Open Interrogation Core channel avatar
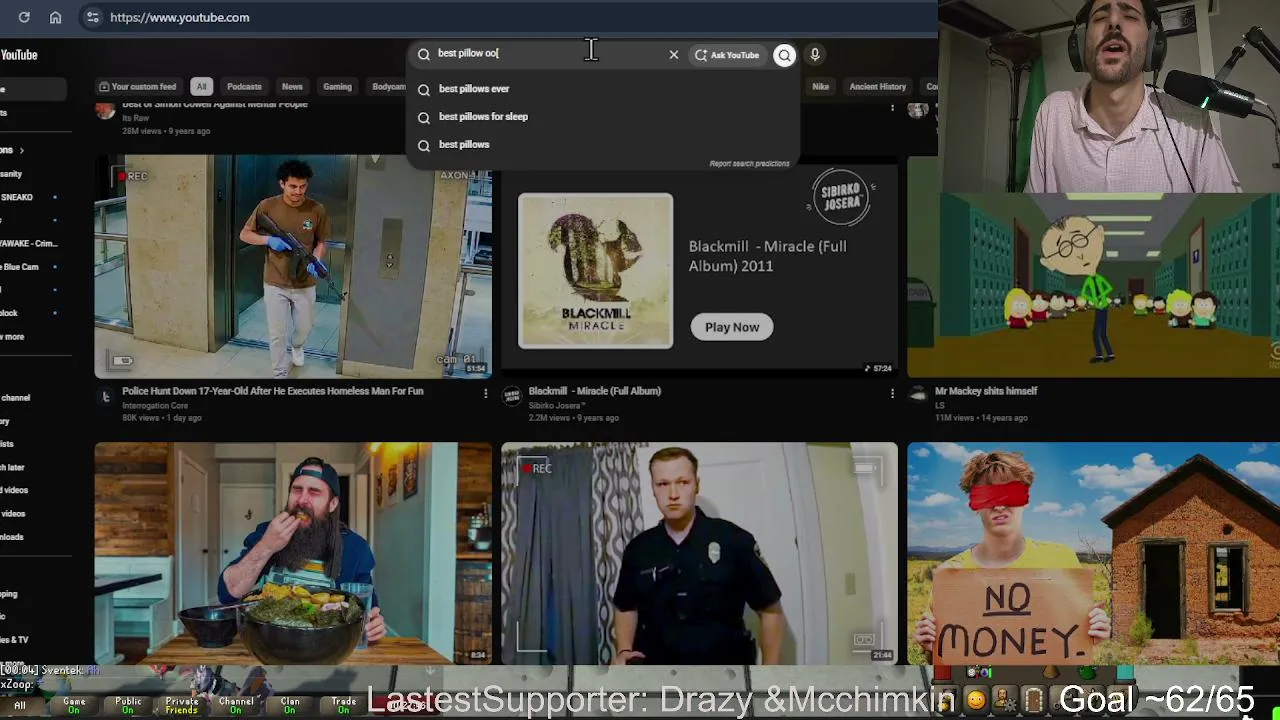 105,397
